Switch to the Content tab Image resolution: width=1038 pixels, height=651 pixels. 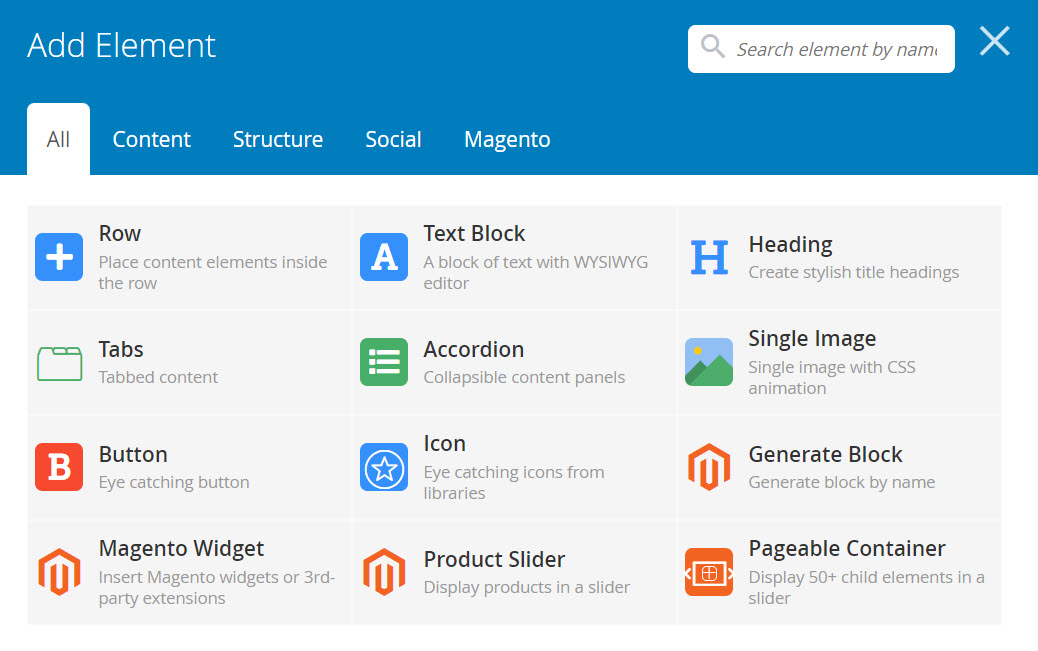[151, 140]
